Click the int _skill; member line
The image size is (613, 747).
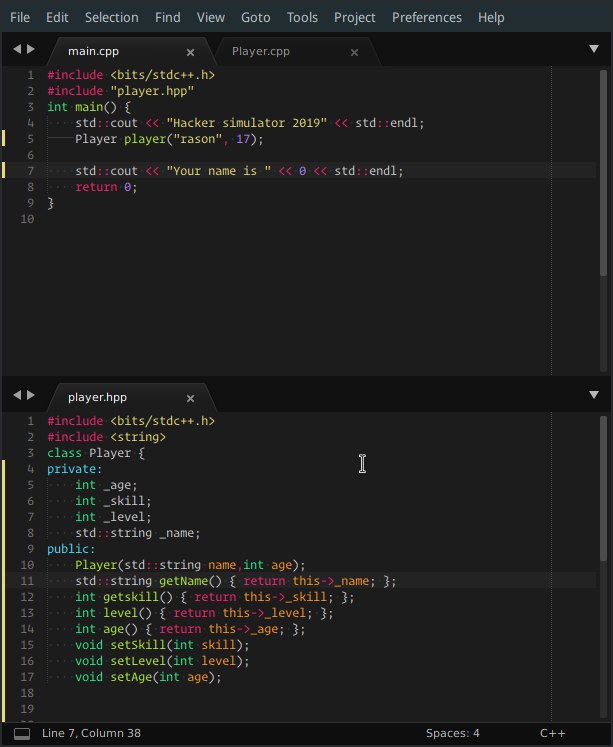(x=113, y=501)
